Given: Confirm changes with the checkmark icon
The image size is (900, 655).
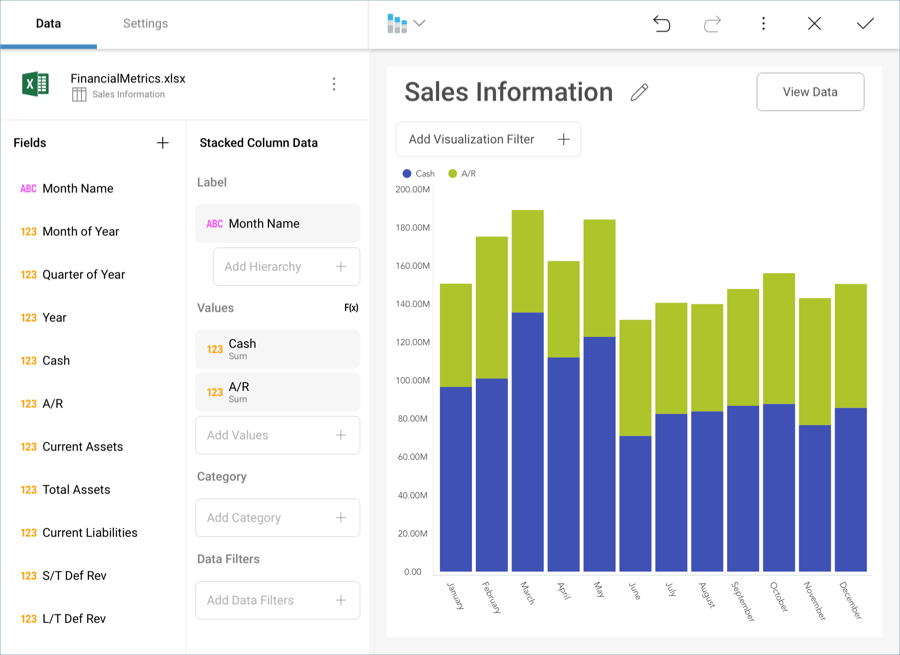Looking at the screenshot, I should pyautogui.click(x=865, y=24).
